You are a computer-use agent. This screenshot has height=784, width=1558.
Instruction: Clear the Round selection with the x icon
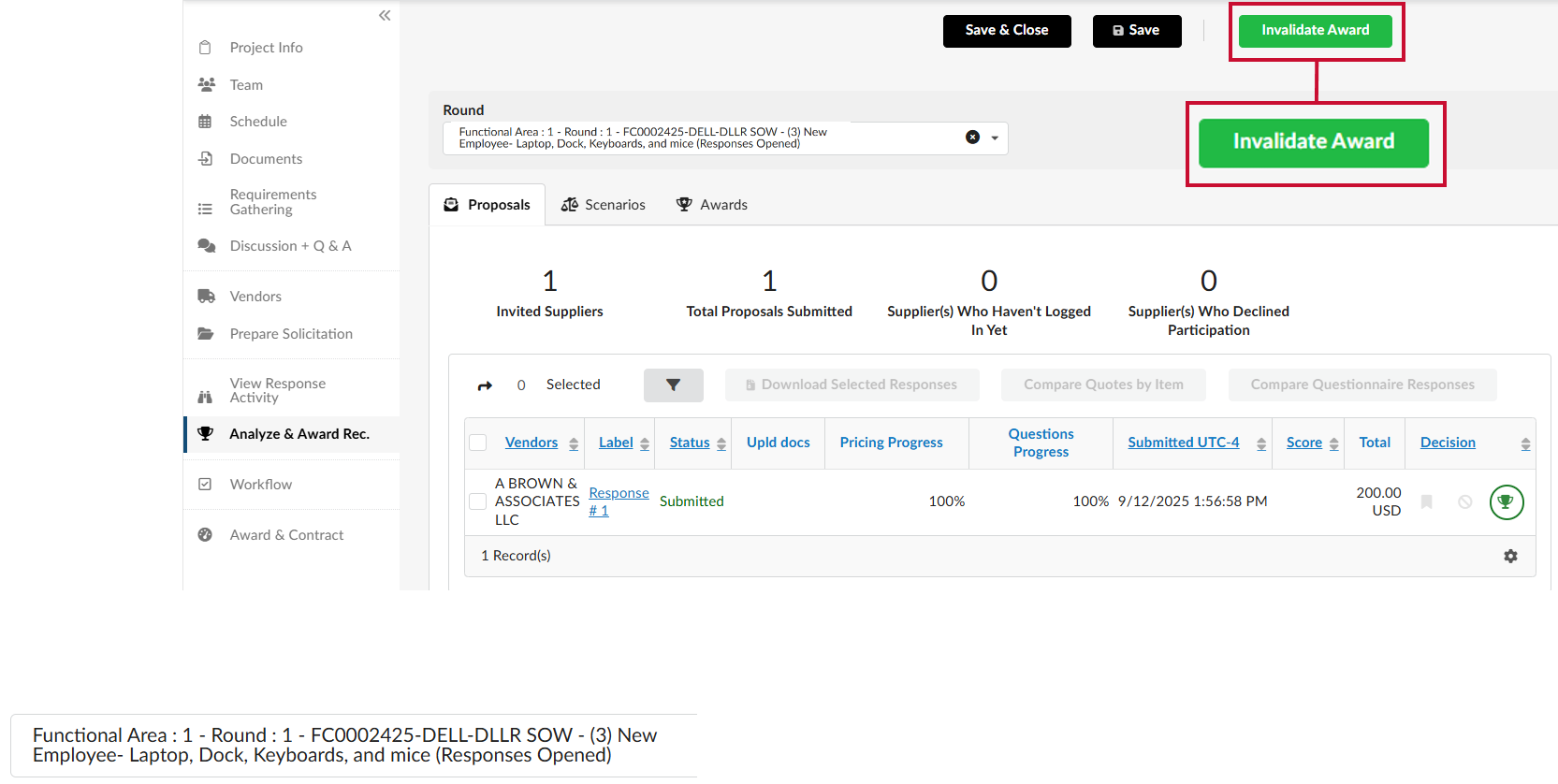point(973,138)
